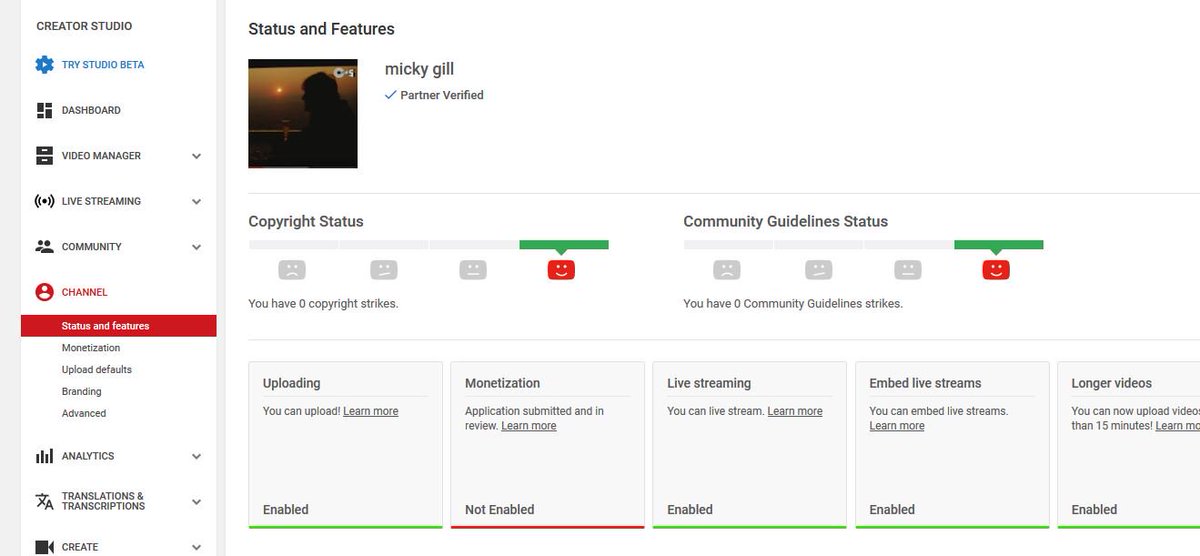1200x556 pixels.
Task: Click the second gray face under Copyright Status
Action: pyautogui.click(x=384, y=269)
